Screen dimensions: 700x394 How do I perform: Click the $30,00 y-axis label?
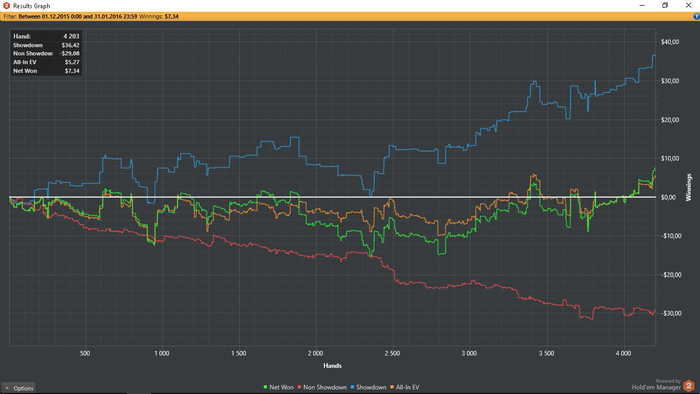(x=670, y=81)
